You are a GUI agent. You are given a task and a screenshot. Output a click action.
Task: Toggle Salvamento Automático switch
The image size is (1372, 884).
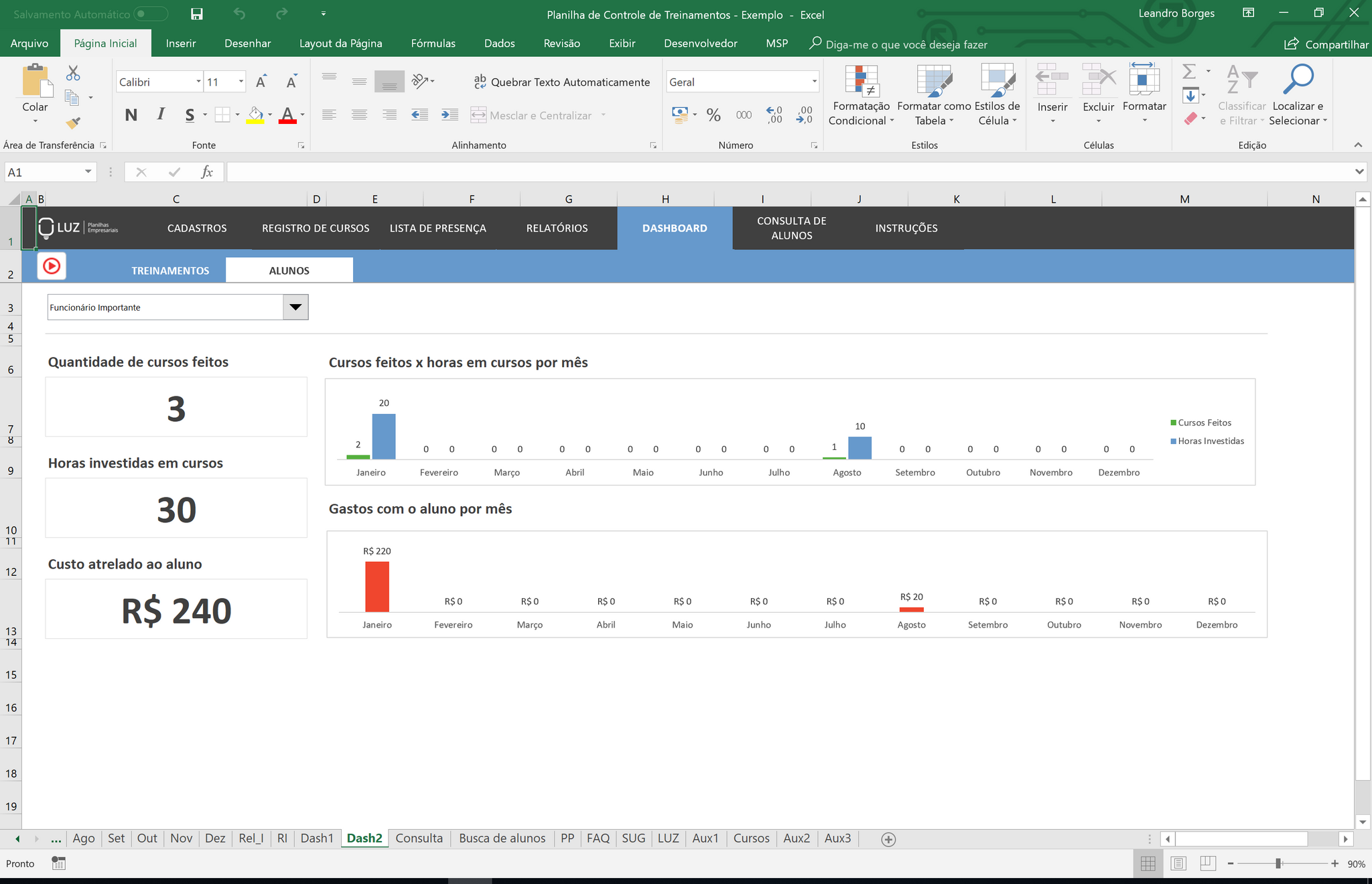pyautogui.click(x=150, y=14)
